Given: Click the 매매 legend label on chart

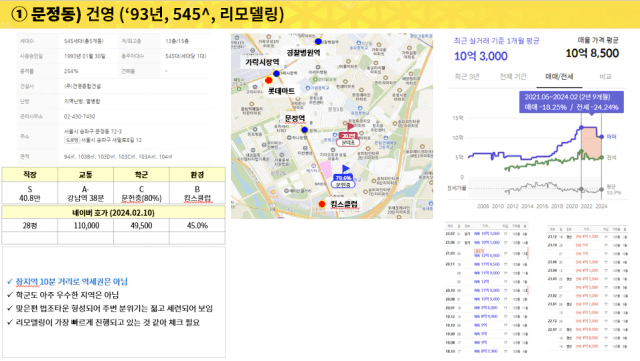Looking at the screenshot, I should [611, 137].
